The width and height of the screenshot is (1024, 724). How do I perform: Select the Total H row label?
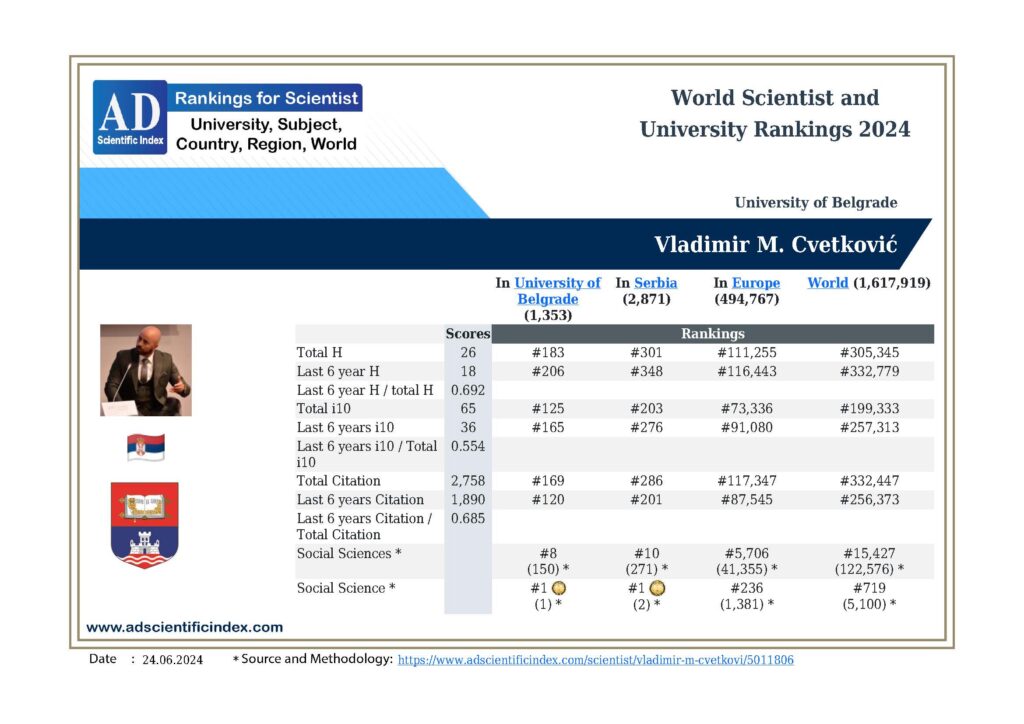tap(319, 353)
